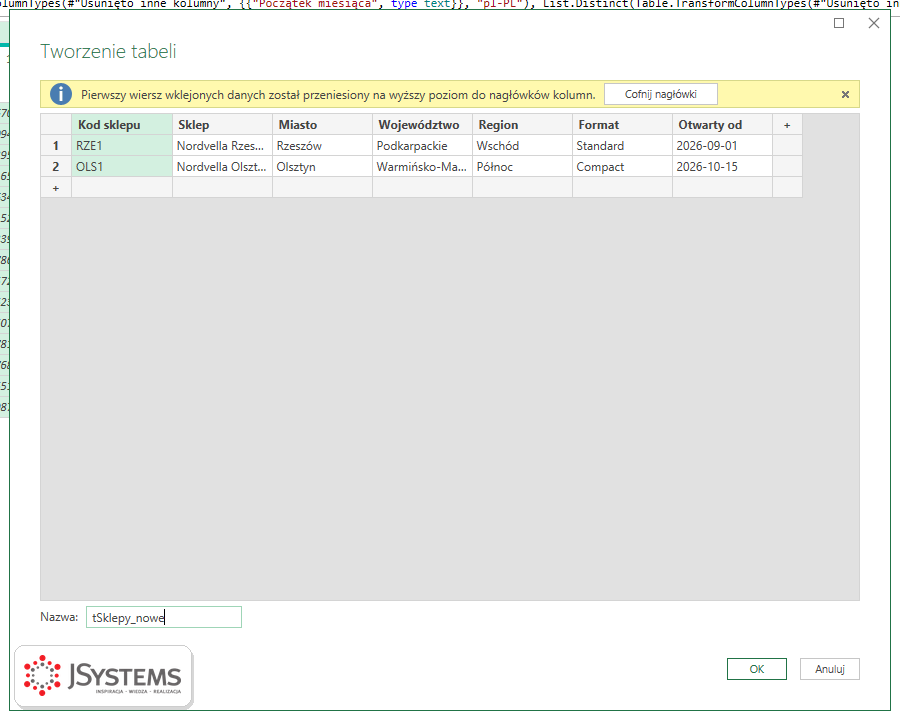Click the blue info icon in banner
The height and width of the screenshot is (720, 900).
tap(61, 94)
